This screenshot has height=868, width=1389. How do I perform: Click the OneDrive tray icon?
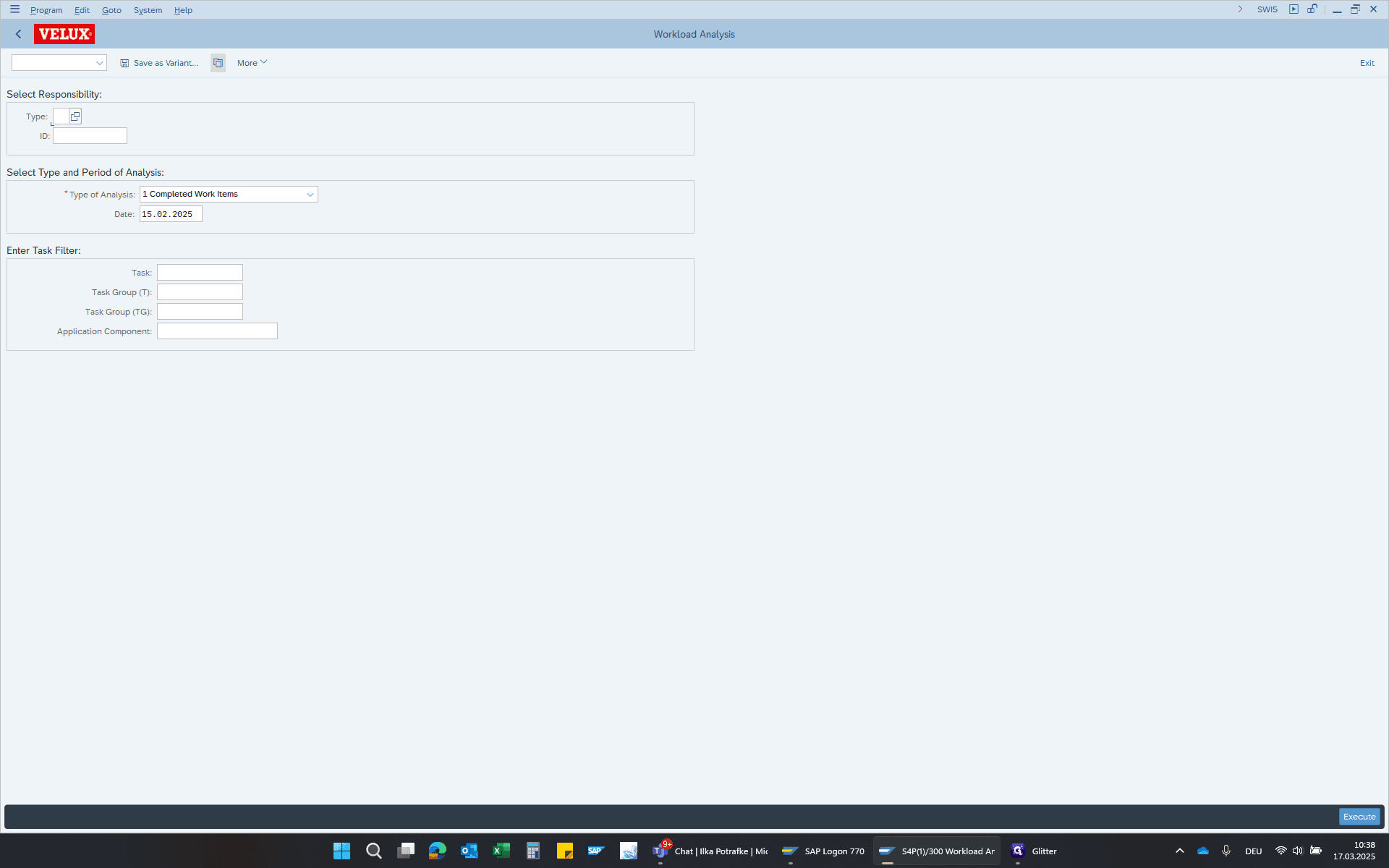tap(1203, 851)
